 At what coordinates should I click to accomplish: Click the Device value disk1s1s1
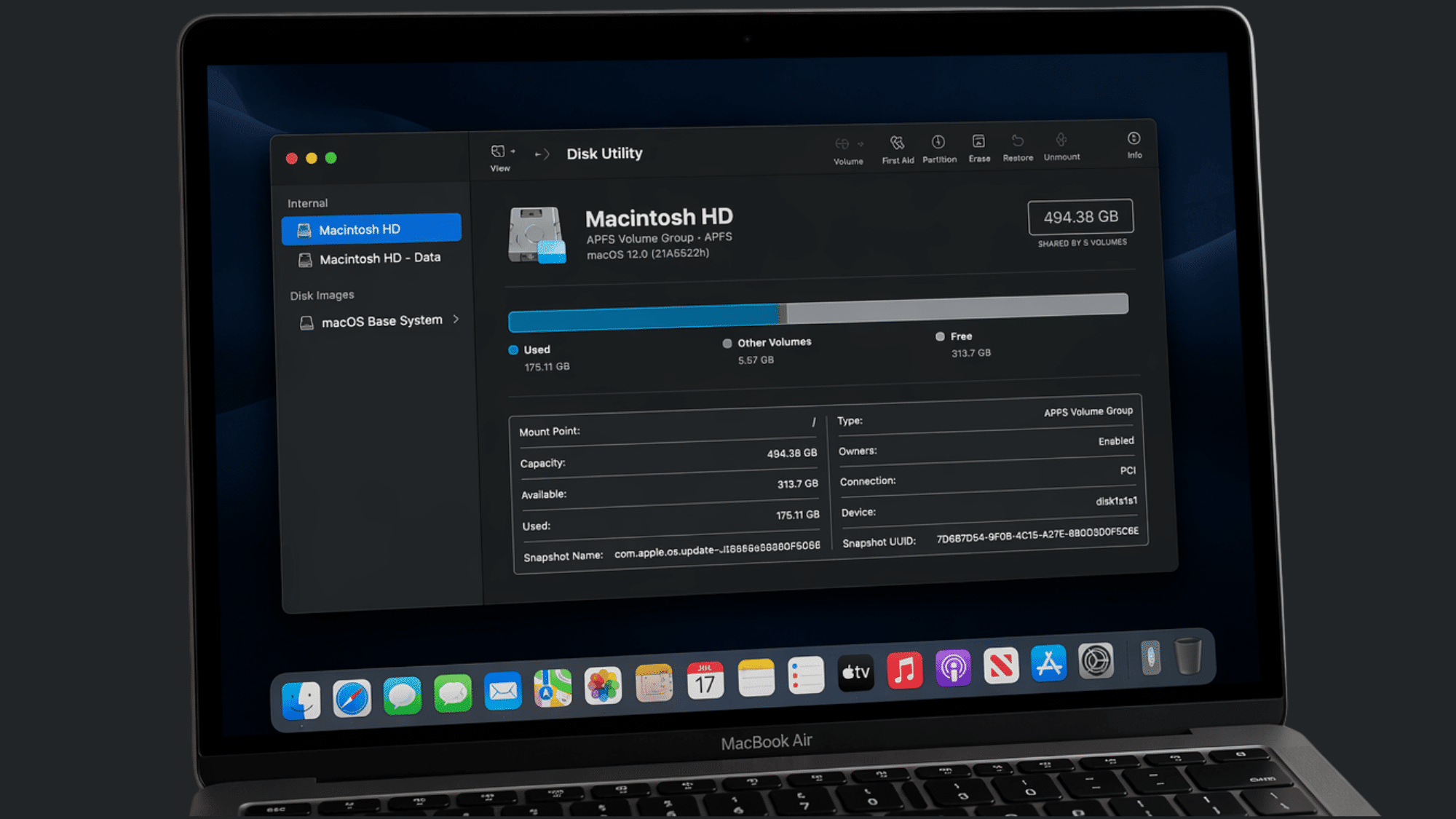(x=1116, y=501)
